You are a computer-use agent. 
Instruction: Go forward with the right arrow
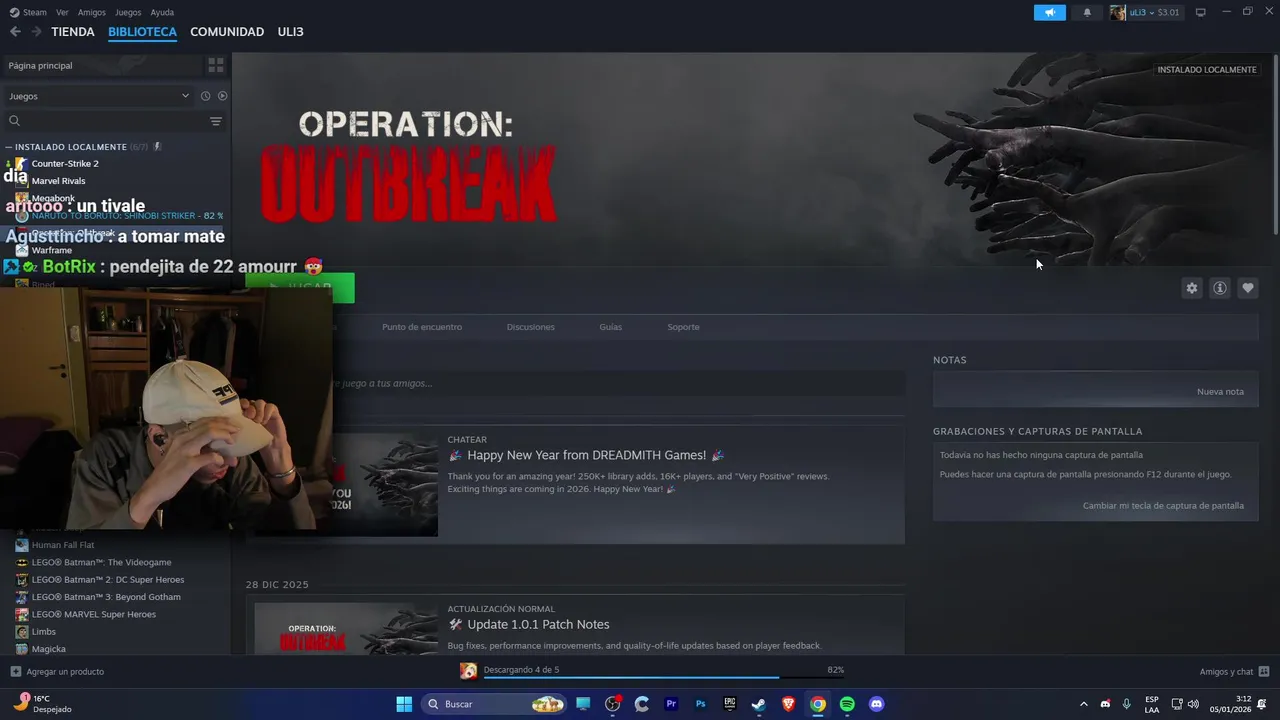(36, 32)
